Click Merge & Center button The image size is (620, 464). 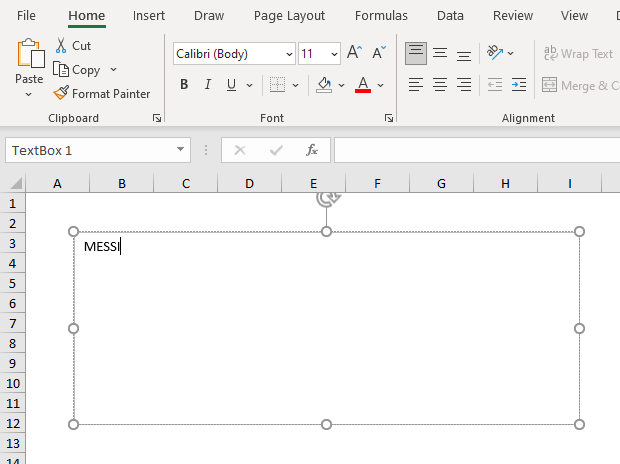coord(580,85)
